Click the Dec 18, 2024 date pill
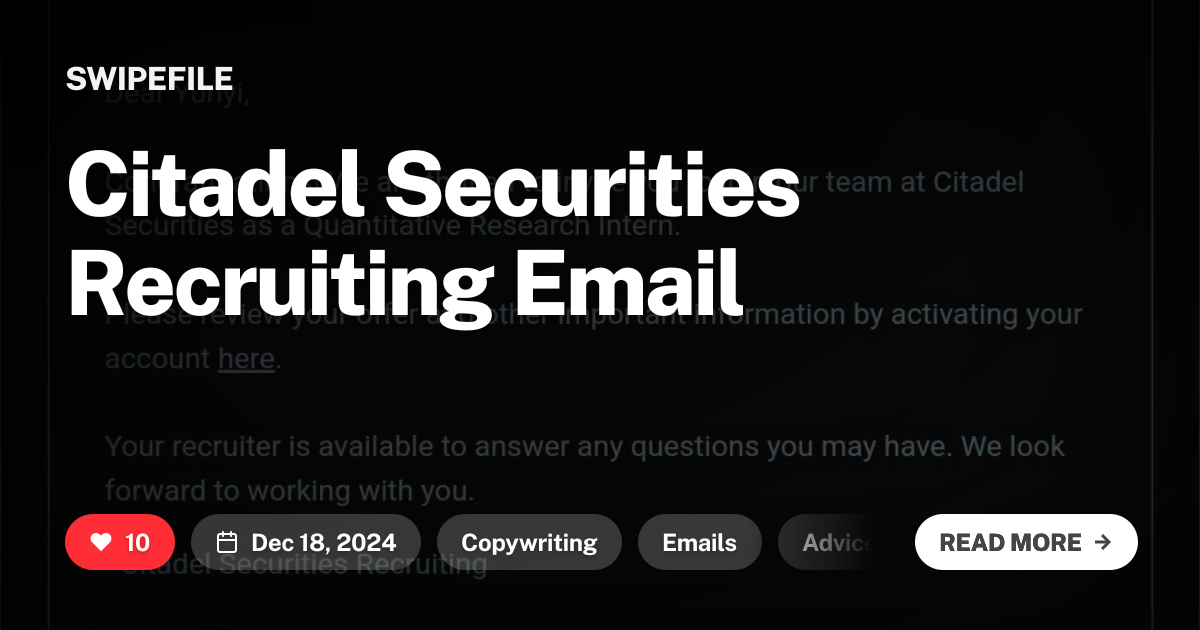This screenshot has height=630, width=1200. pos(306,542)
